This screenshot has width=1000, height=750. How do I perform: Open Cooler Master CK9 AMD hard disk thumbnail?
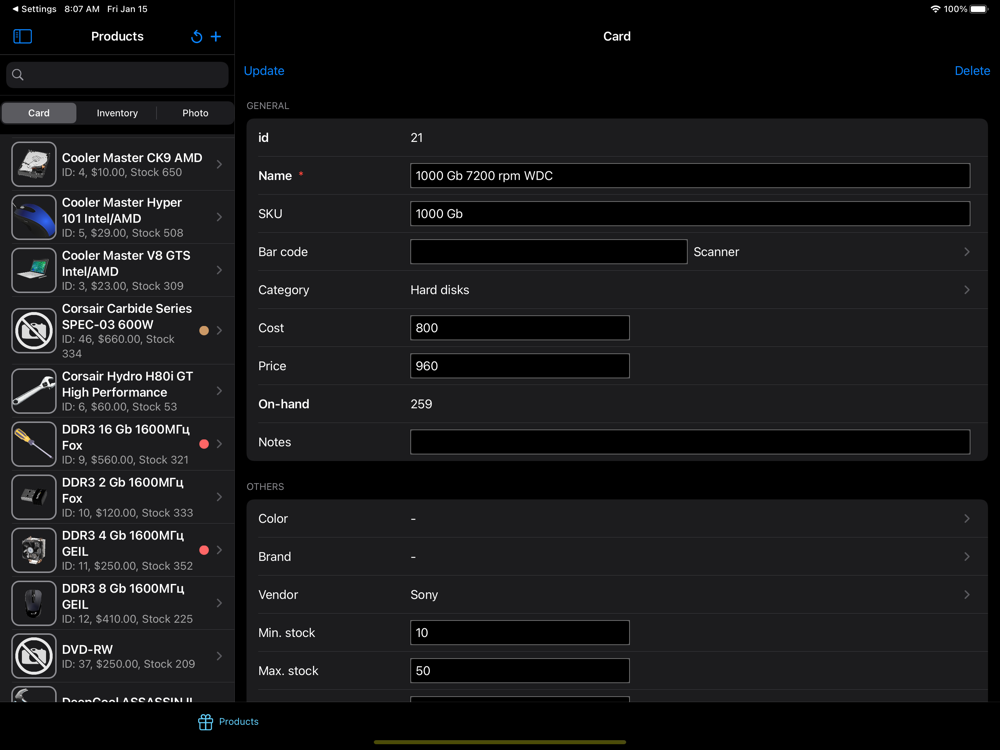click(34, 164)
